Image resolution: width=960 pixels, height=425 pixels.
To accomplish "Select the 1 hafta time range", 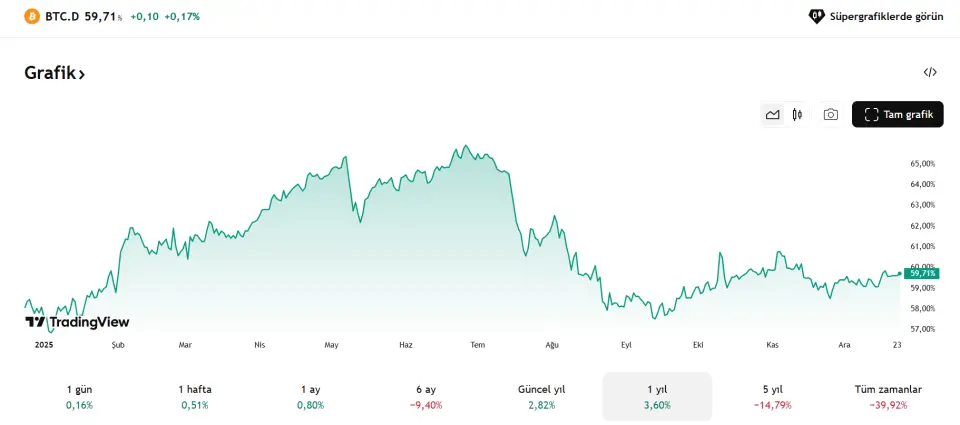I will 195,396.
